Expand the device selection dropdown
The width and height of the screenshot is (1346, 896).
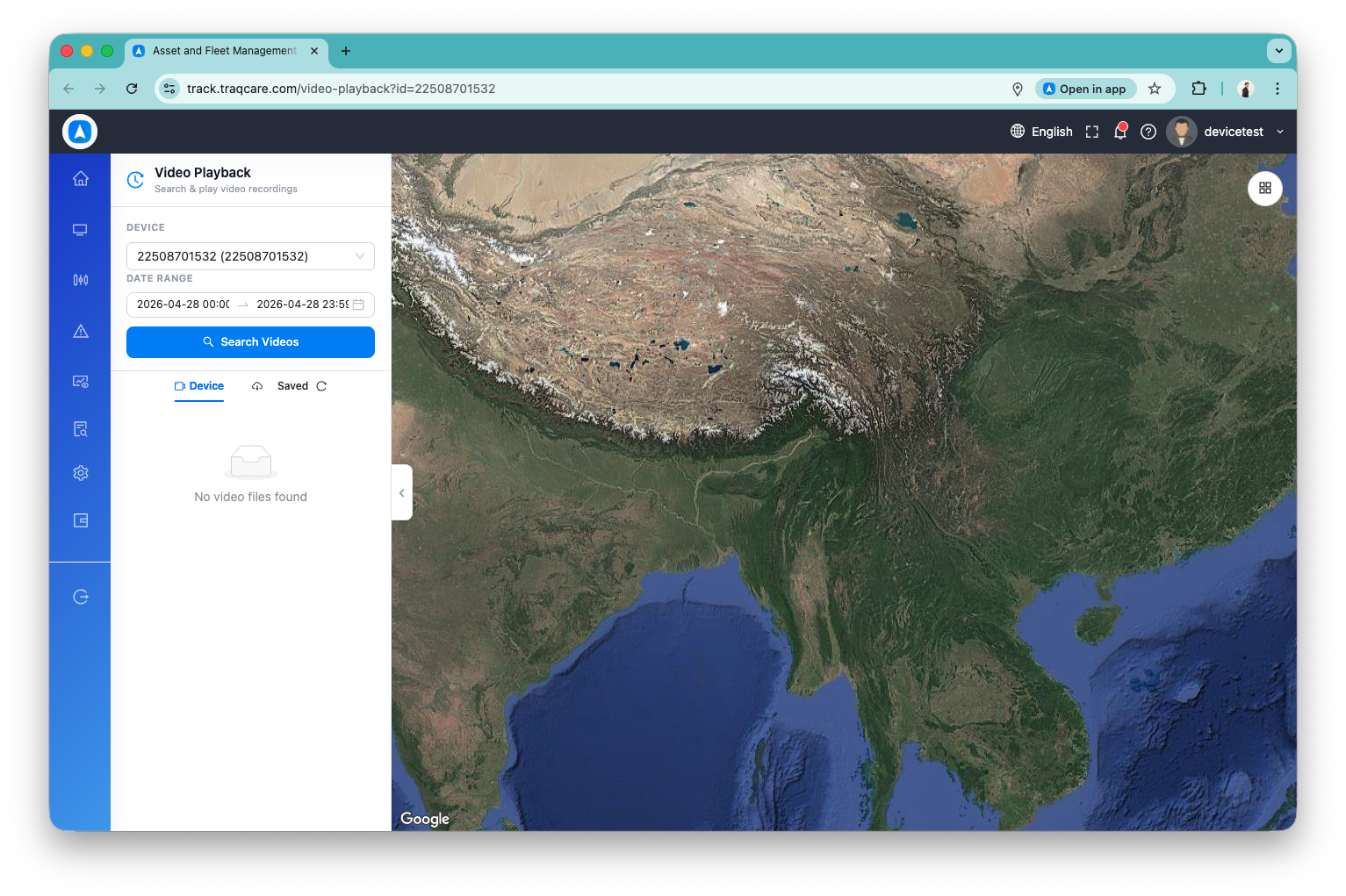tap(250, 256)
